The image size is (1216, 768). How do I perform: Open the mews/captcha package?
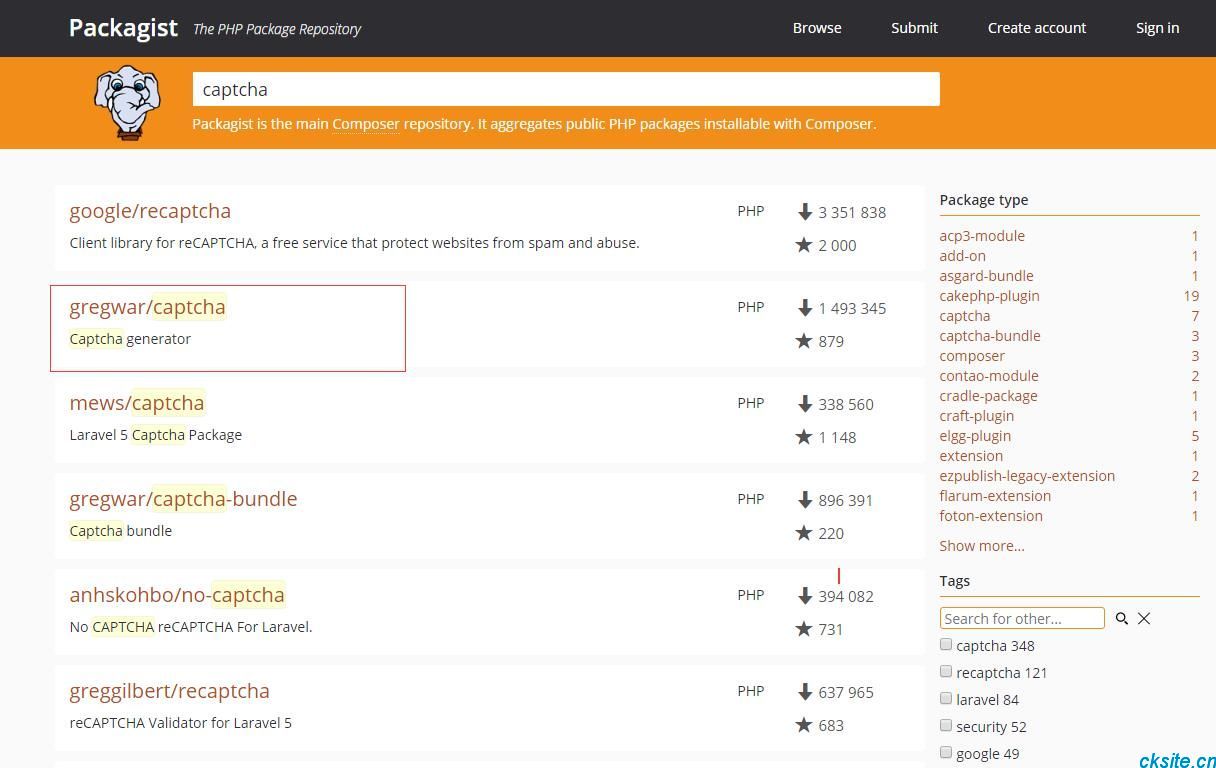click(x=137, y=403)
